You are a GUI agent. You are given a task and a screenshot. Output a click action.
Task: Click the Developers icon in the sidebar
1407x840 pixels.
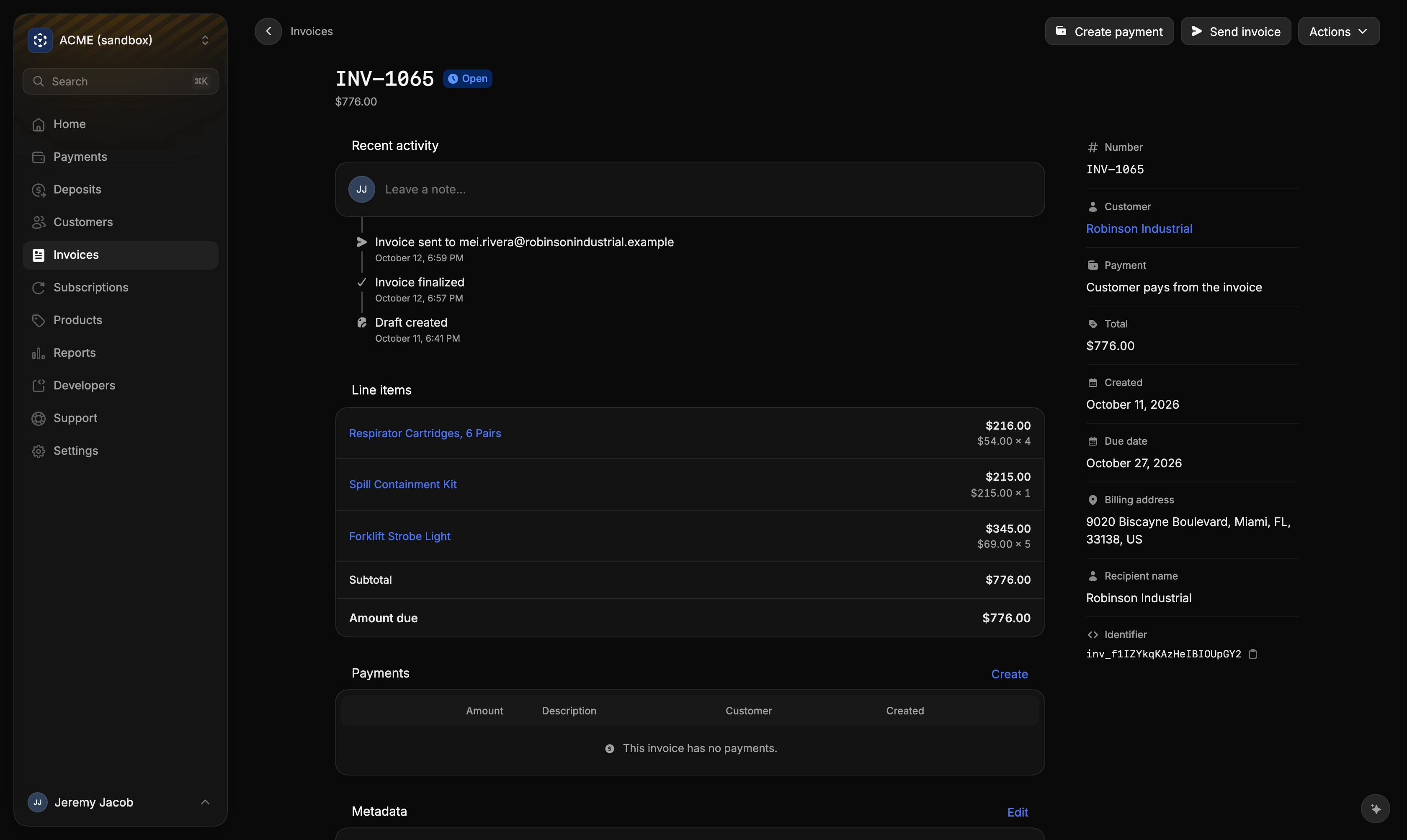click(39, 386)
